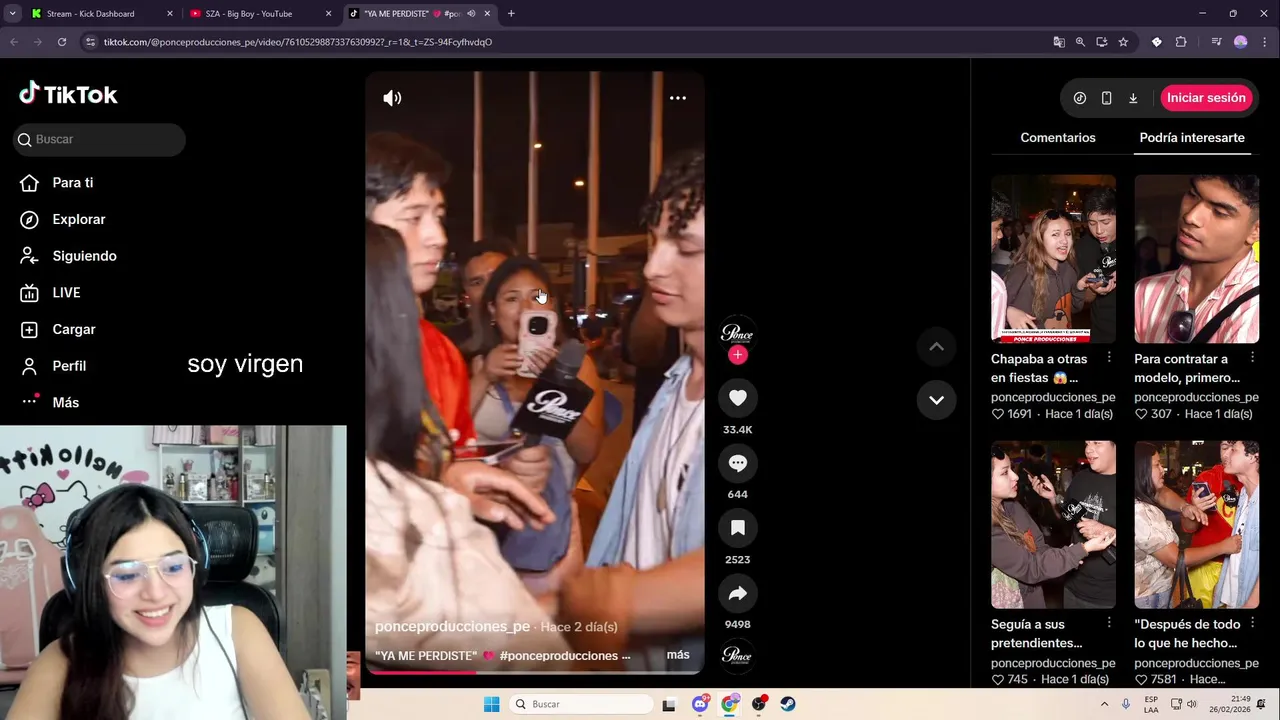Expand caption with 'más' link
The image size is (1280, 720).
[678, 655]
